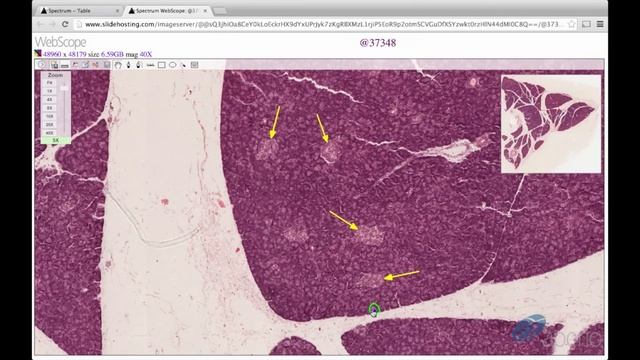
Task: Select the rectangle annotation tool
Action: click(162, 65)
